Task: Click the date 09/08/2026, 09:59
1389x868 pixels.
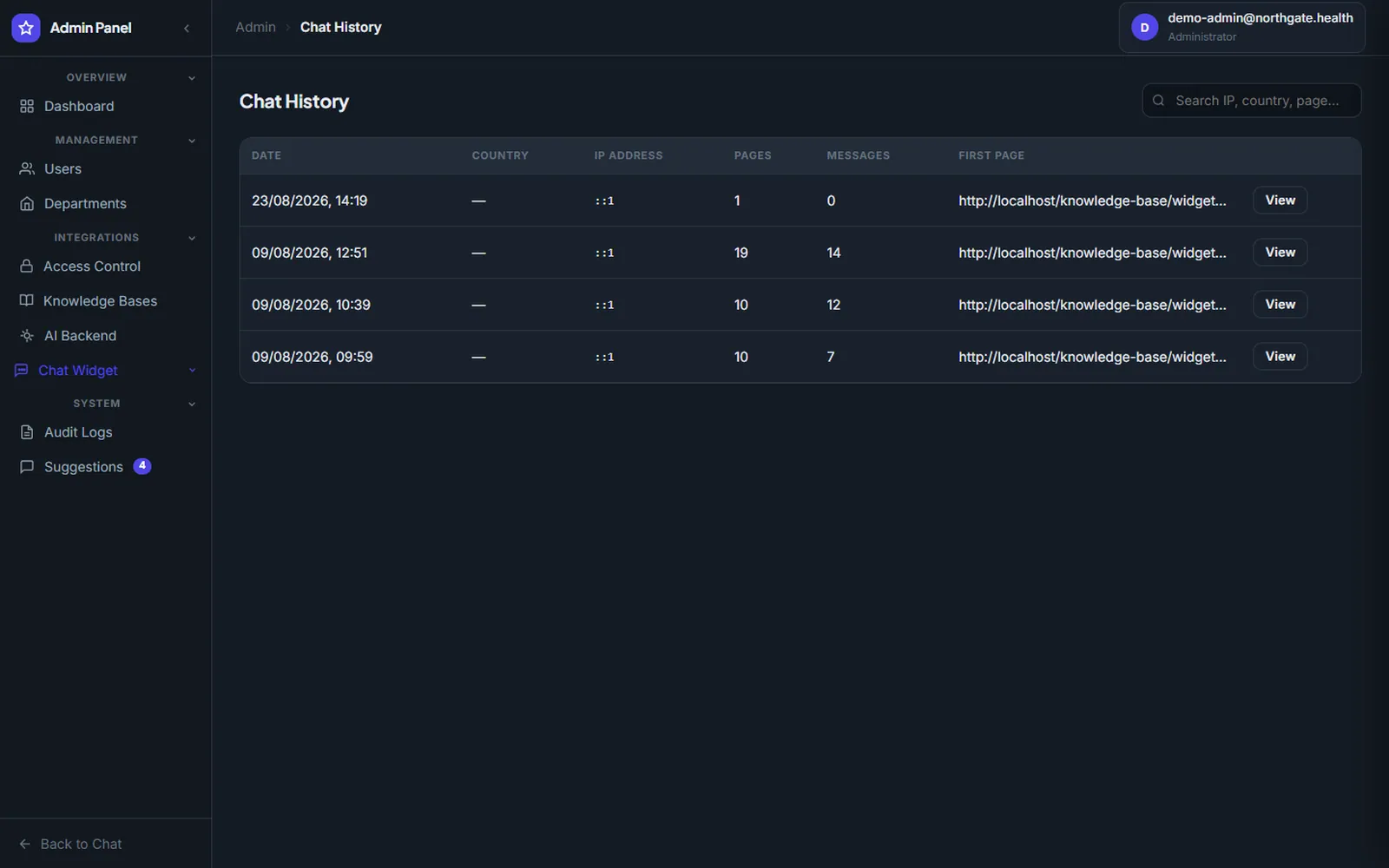Action: click(x=312, y=357)
